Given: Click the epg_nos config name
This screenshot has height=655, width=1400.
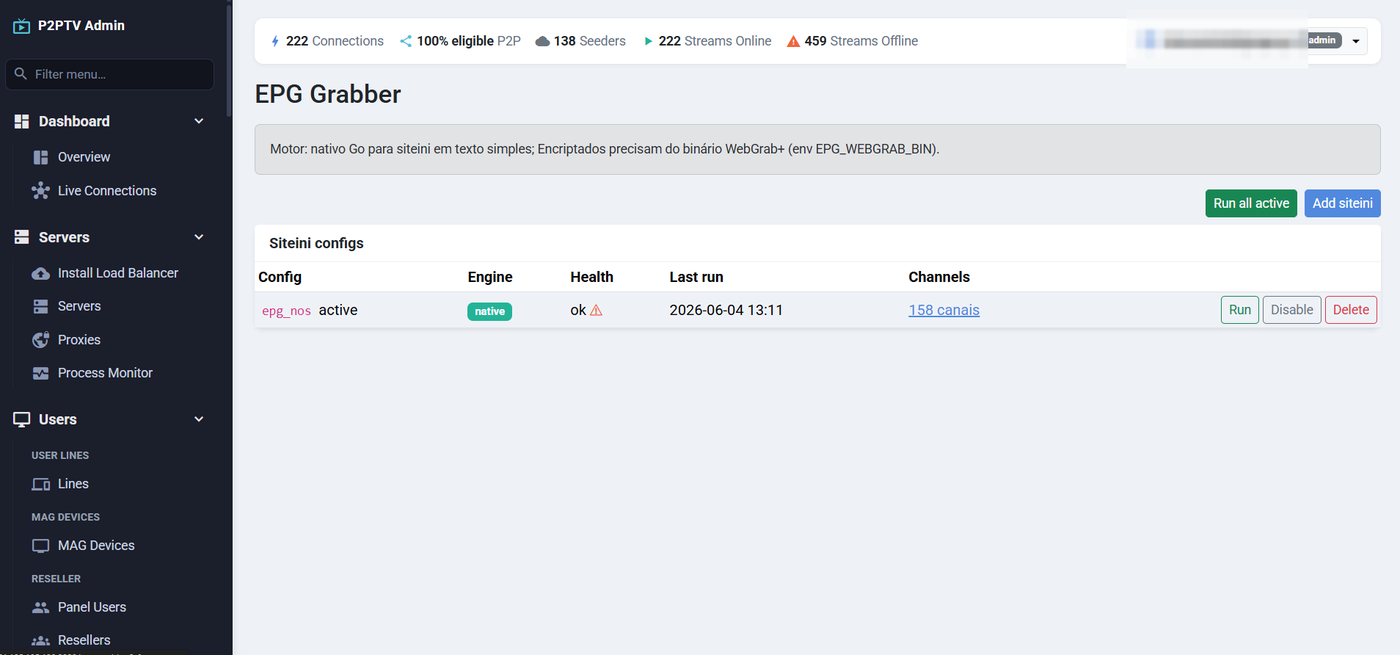Looking at the screenshot, I should point(287,311).
